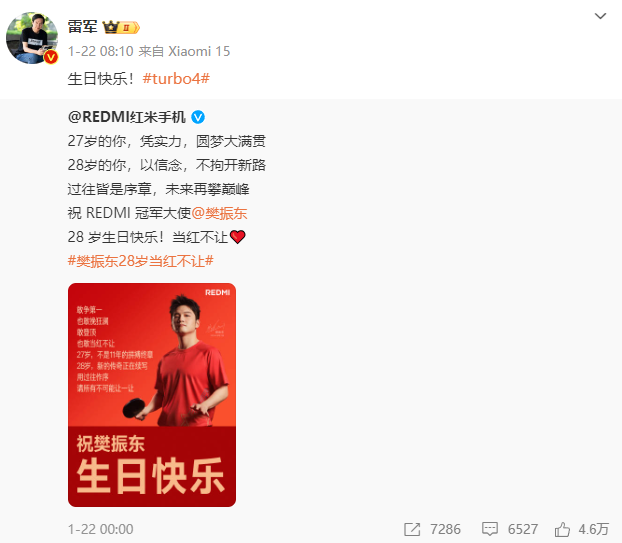Image resolution: width=622 pixels, height=543 pixels.
Task: Open the 雷军 username profile link
Action: pyautogui.click(x=83, y=27)
